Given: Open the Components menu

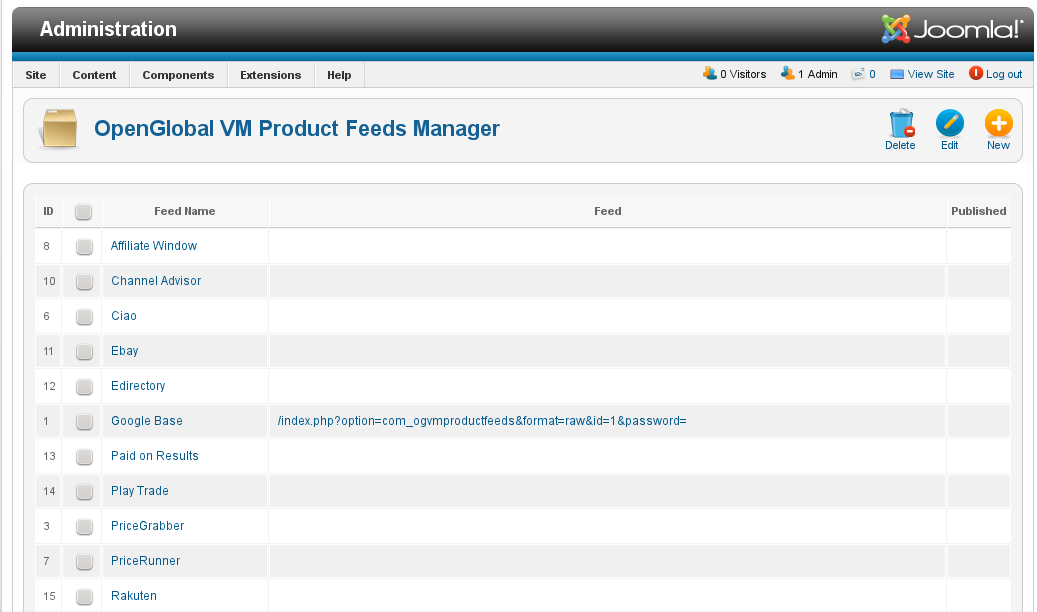Looking at the screenshot, I should coord(179,75).
